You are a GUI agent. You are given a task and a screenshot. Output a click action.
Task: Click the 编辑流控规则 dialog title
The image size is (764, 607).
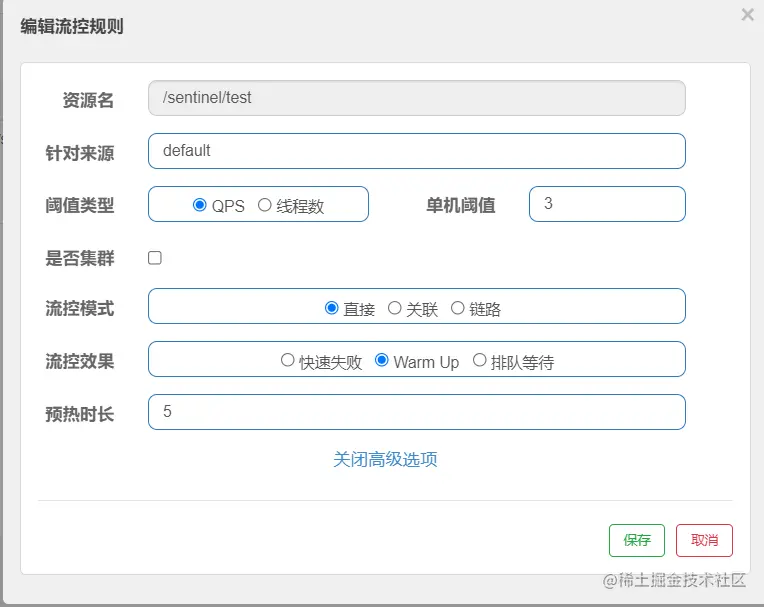point(72,26)
